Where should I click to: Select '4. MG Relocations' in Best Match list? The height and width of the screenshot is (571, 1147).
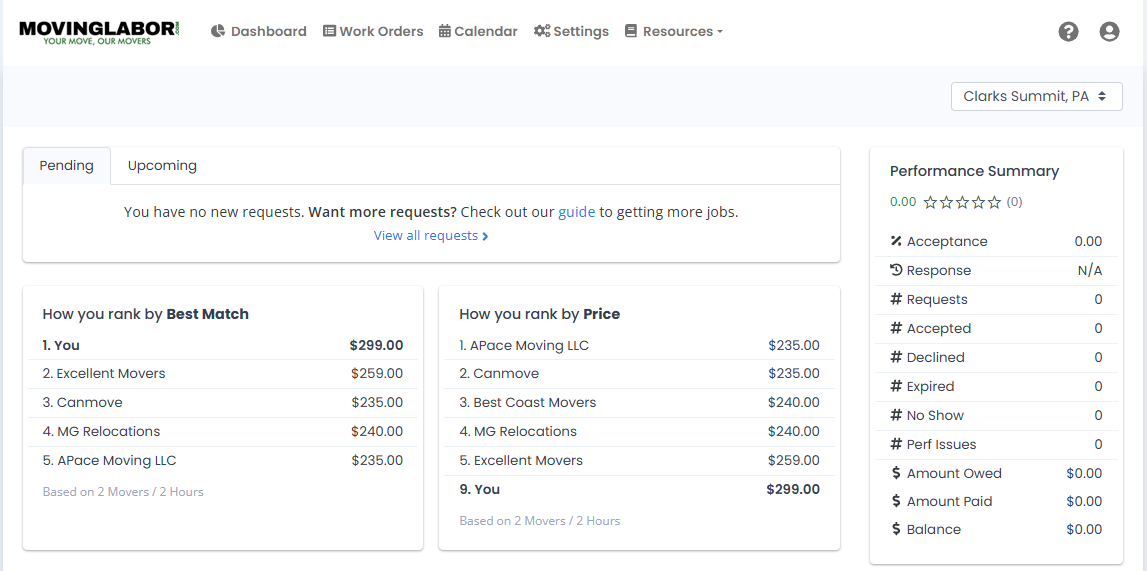tap(223, 431)
